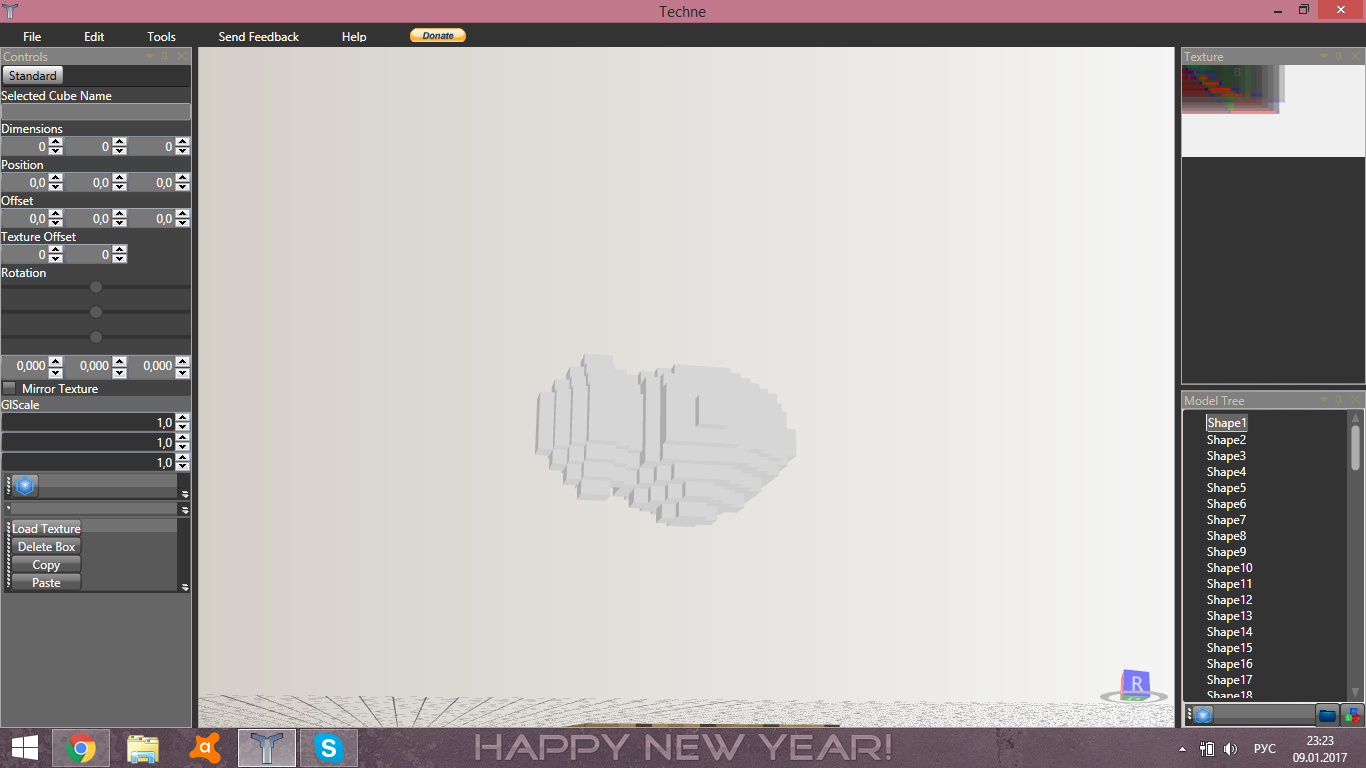This screenshot has width=1366, height=768.
Task: Pin the Texture panel
Action: pyautogui.click(x=1340, y=57)
